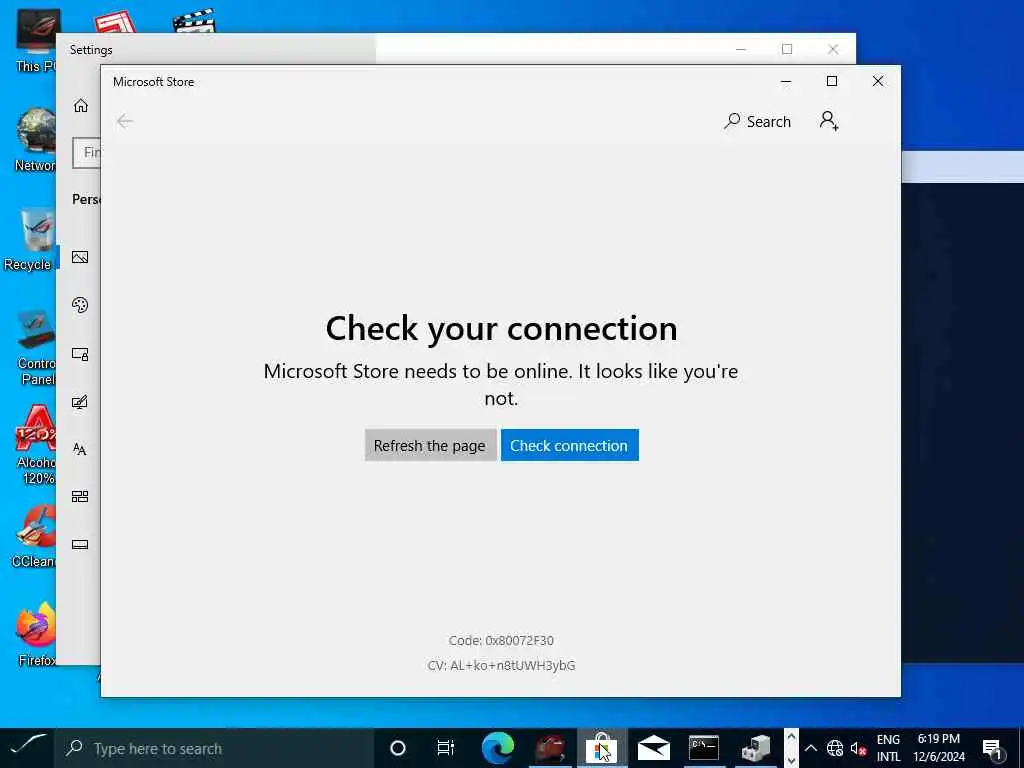Select Control Panel desktop icon
This screenshot has height=768, width=1024.
click(36, 346)
